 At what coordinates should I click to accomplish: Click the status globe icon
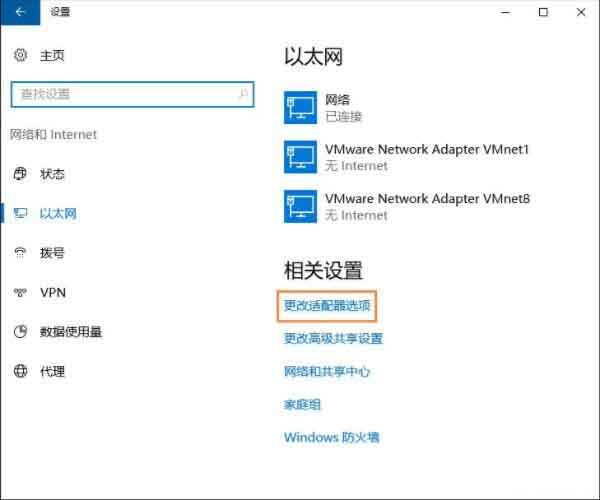point(20,174)
